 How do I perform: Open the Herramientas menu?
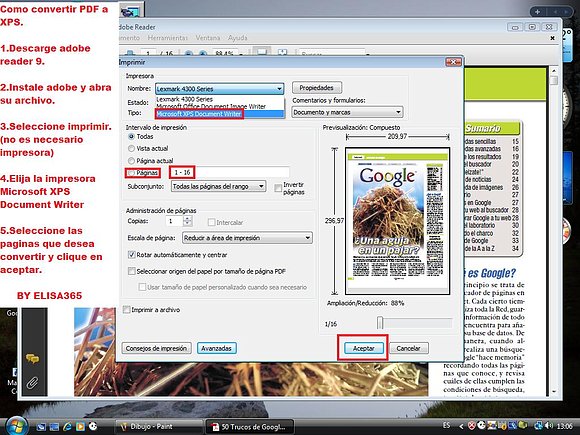tap(167, 38)
